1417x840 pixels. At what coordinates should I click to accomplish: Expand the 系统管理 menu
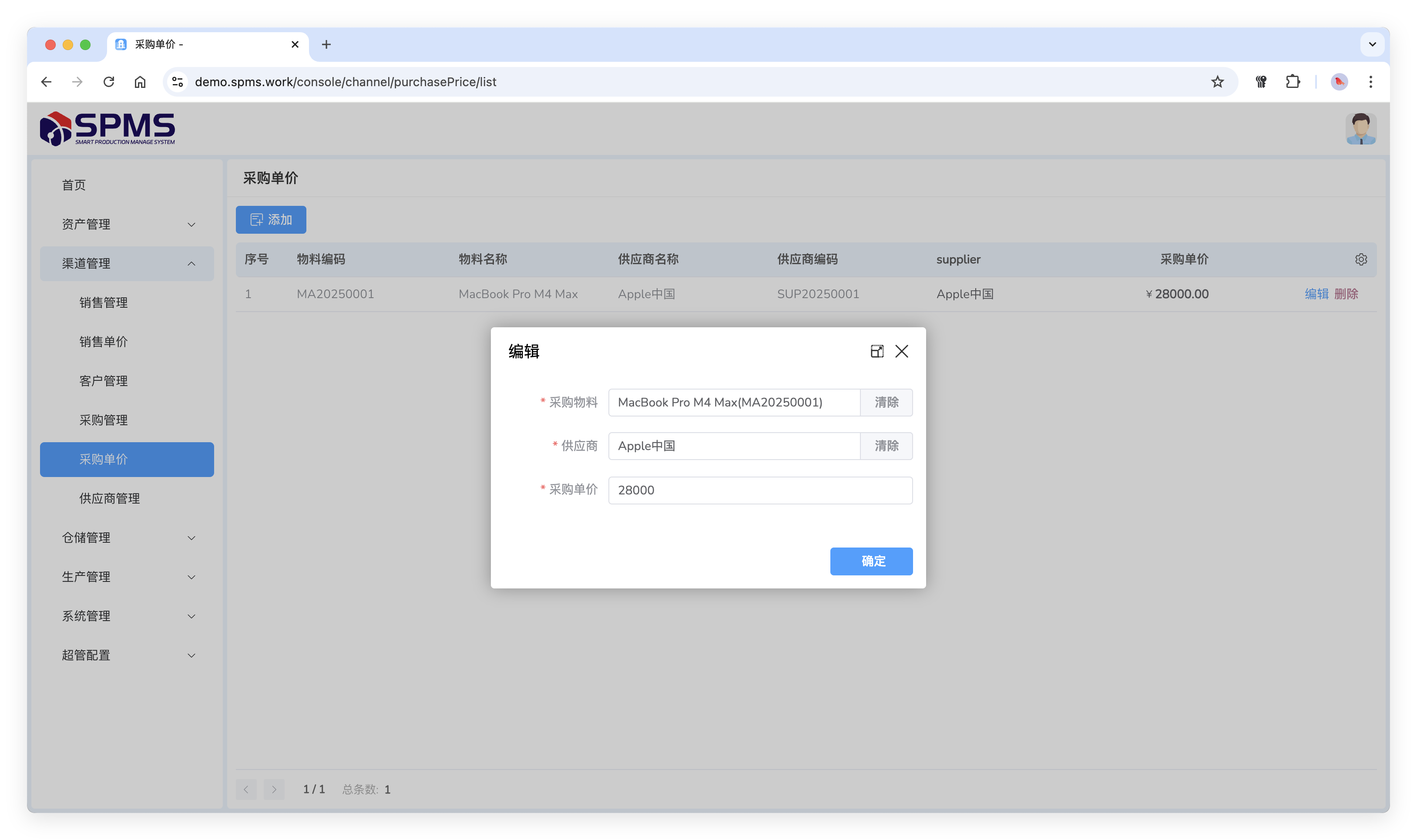tap(127, 616)
